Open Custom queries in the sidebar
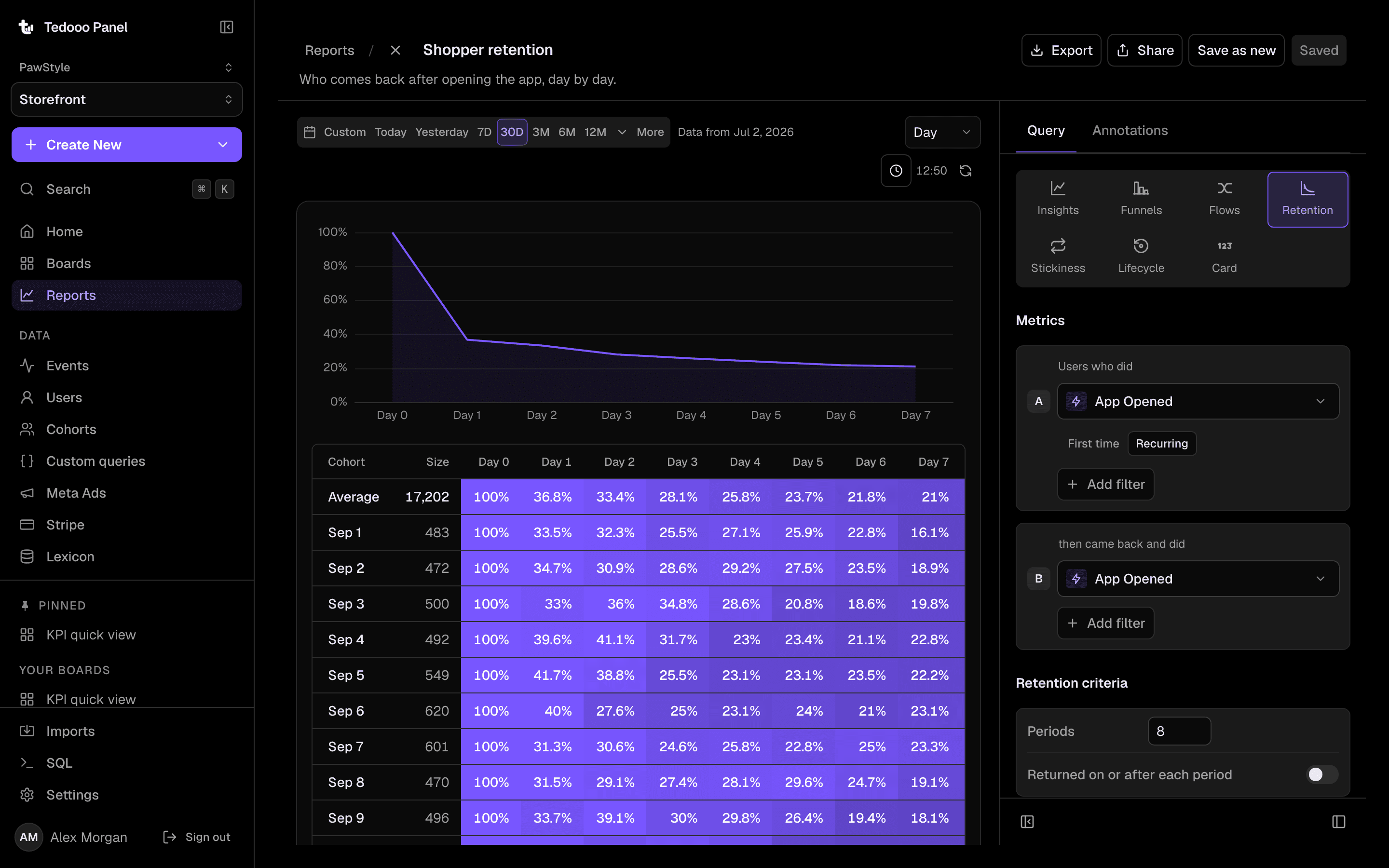Image resolution: width=1389 pixels, height=868 pixels. click(127, 461)
